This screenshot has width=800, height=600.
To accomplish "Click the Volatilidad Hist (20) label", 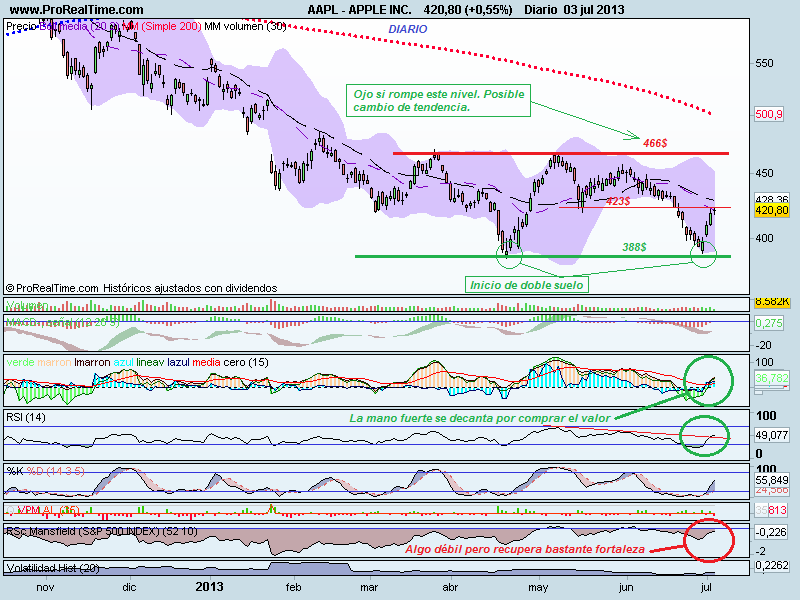I will pos(53,568).
